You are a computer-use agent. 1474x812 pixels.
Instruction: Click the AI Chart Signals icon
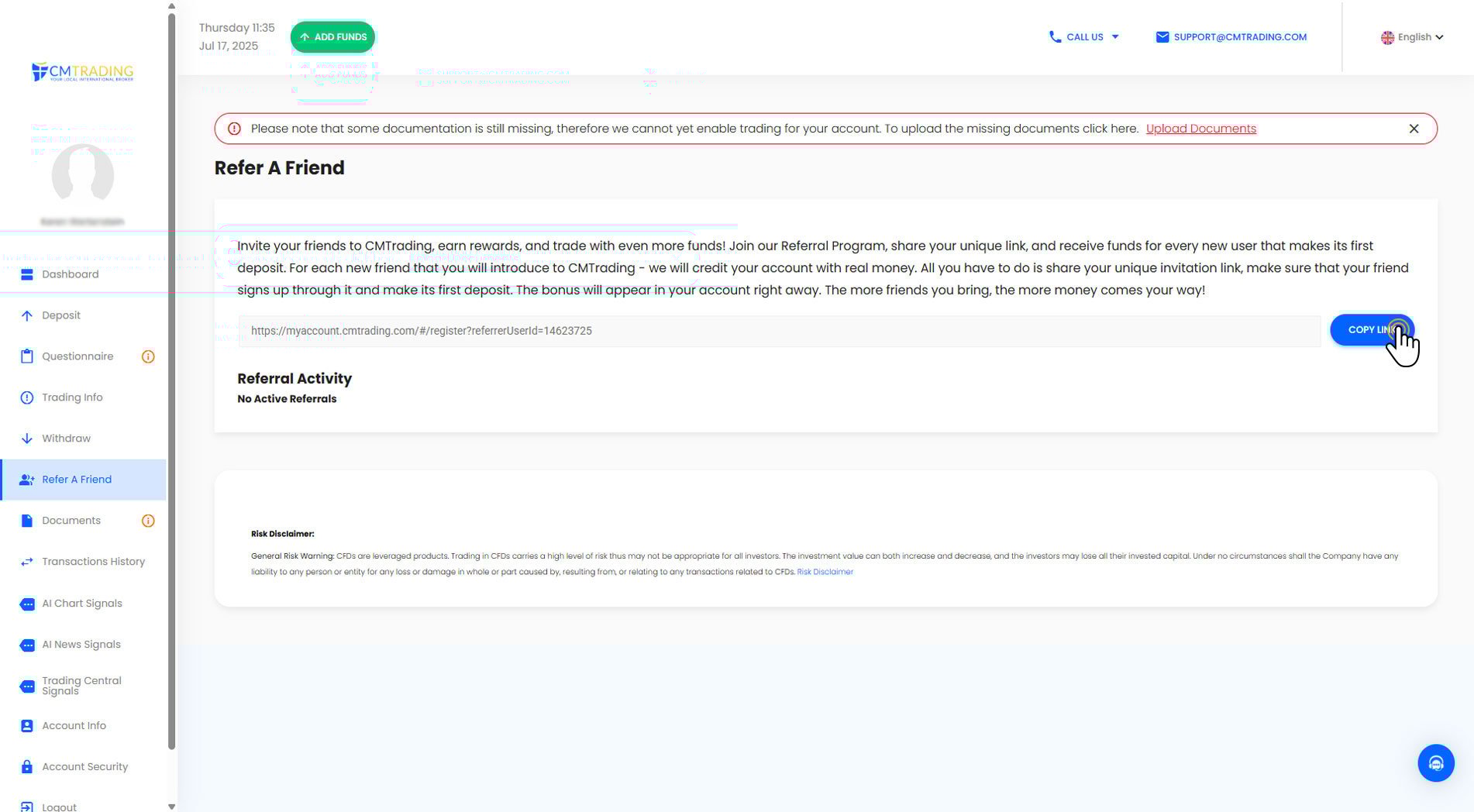pyautogui.click(x=27, y=604)
